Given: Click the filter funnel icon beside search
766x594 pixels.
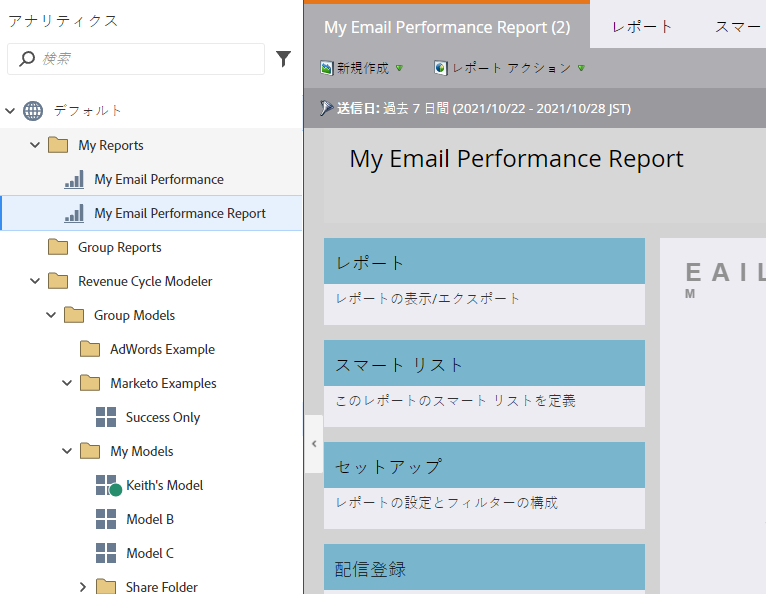Looking at the screenshot, I should pyautogui.click(x=283, y=59).
